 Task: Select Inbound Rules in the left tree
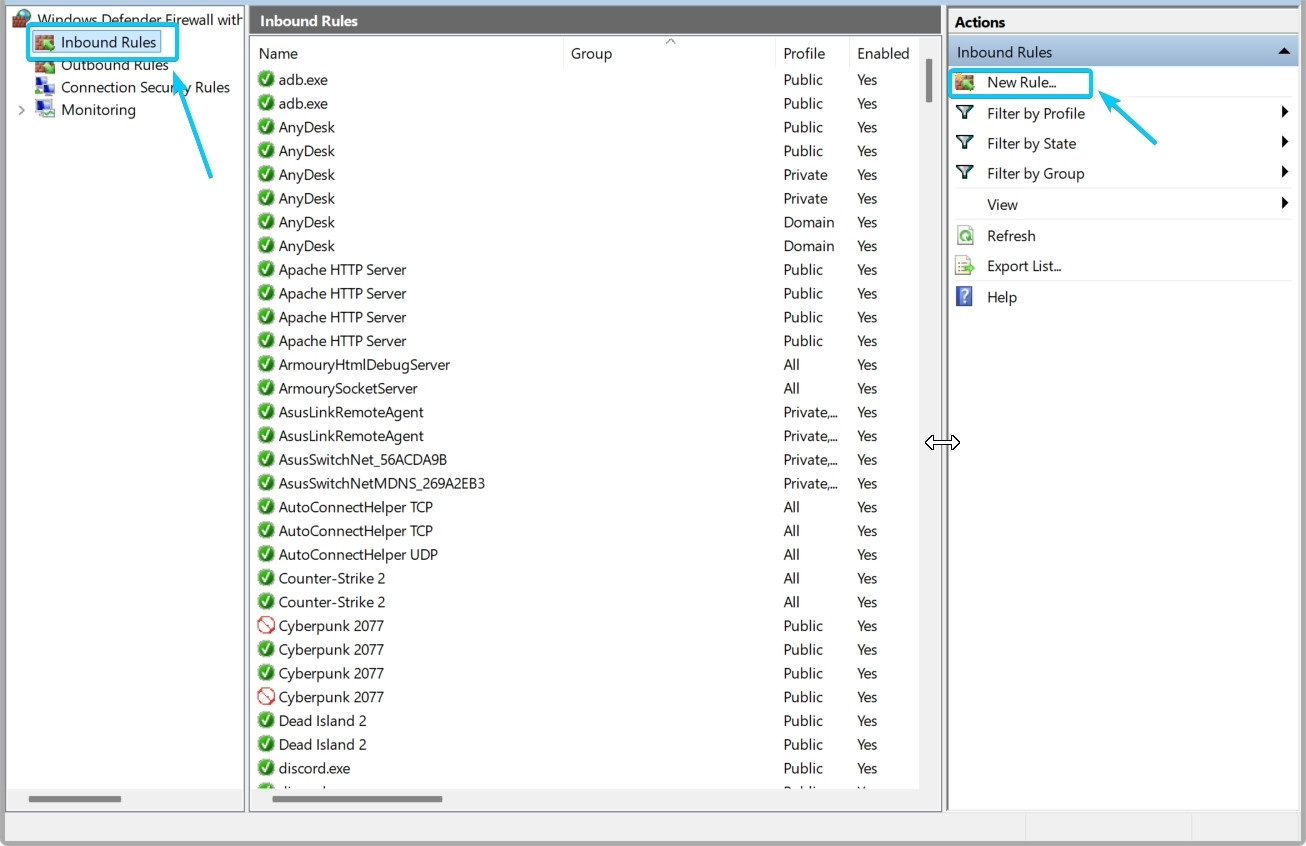click(108, 42)
